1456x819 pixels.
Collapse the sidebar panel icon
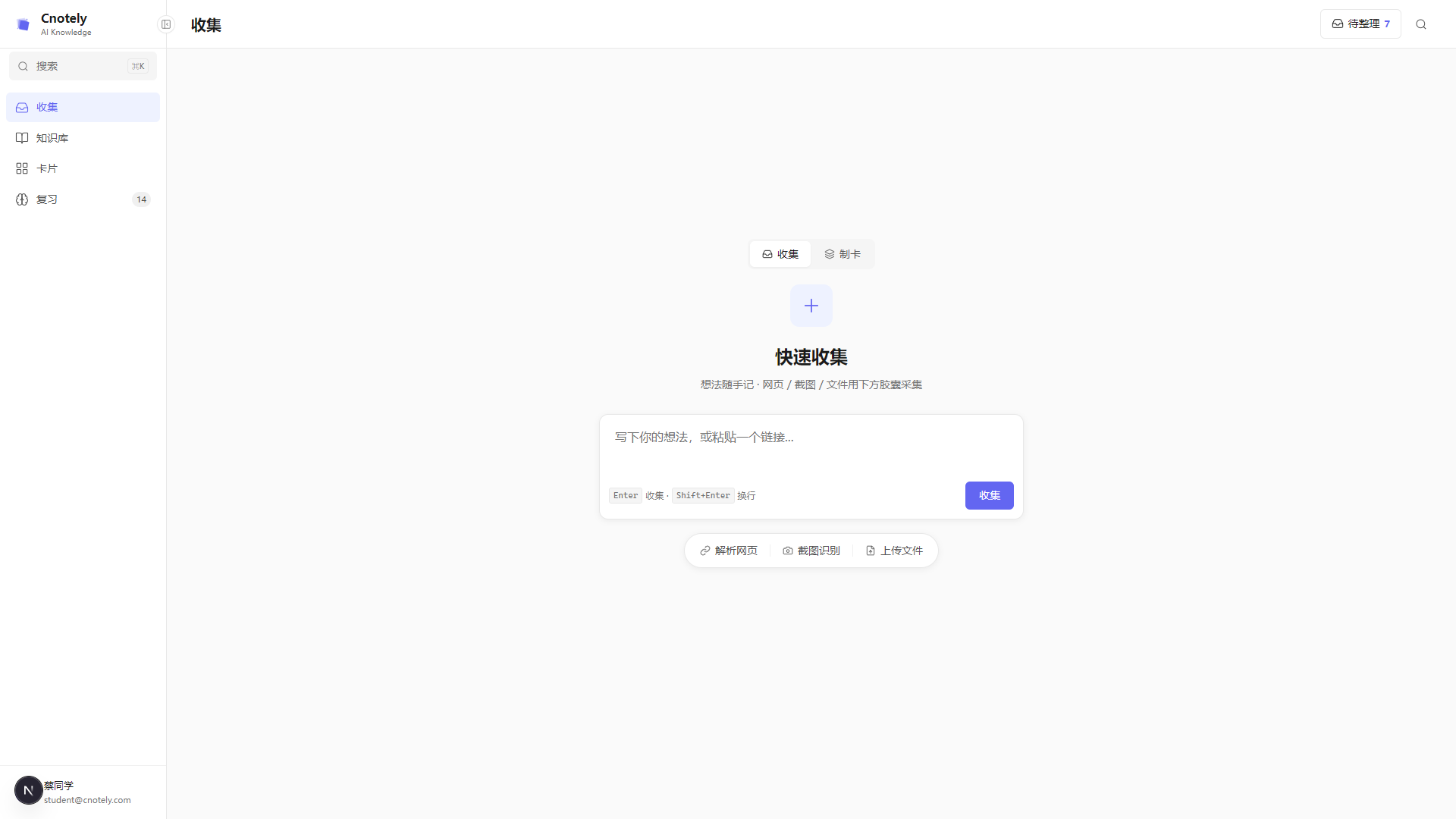point(166,24)
